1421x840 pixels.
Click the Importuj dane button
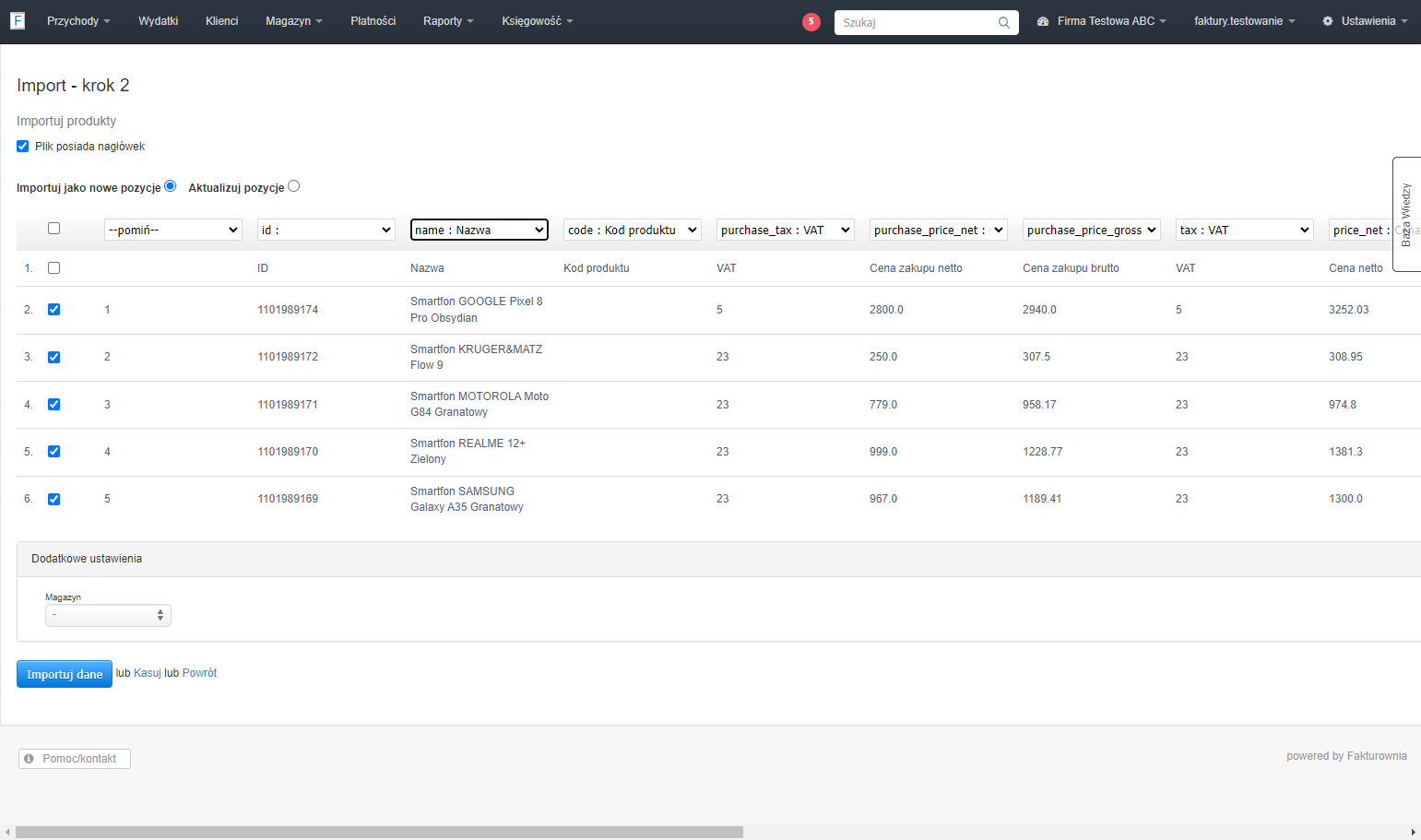pyautogui.click(x=65, y=674)
